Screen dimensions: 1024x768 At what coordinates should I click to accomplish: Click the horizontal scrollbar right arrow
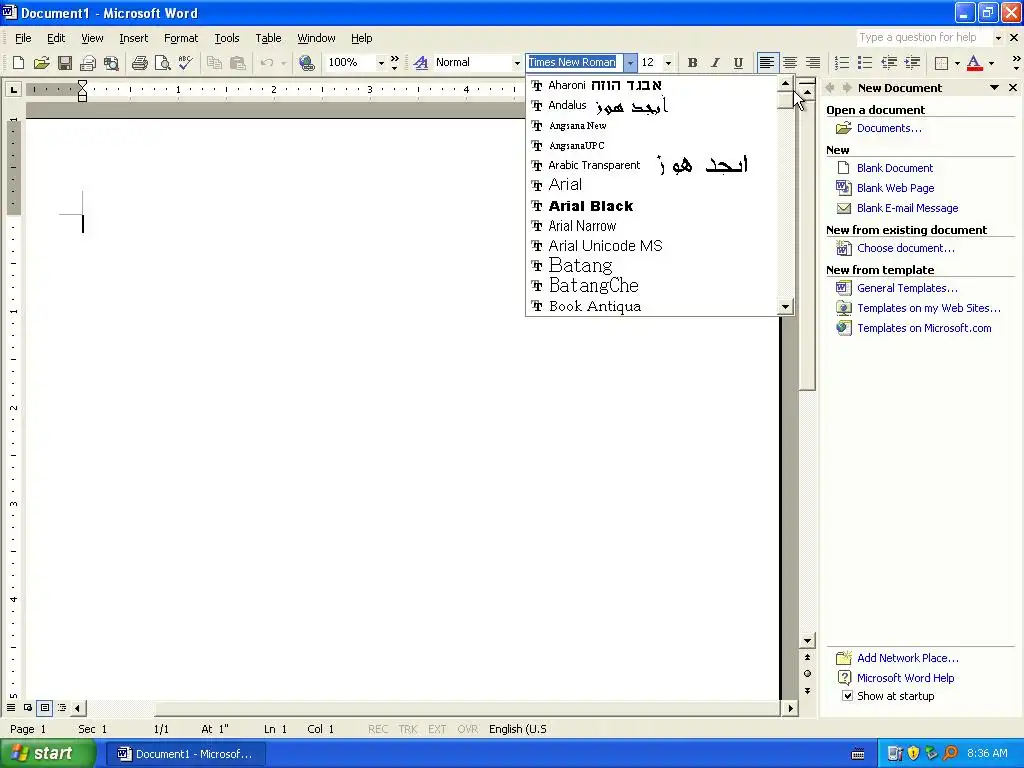tap(790, 708)
